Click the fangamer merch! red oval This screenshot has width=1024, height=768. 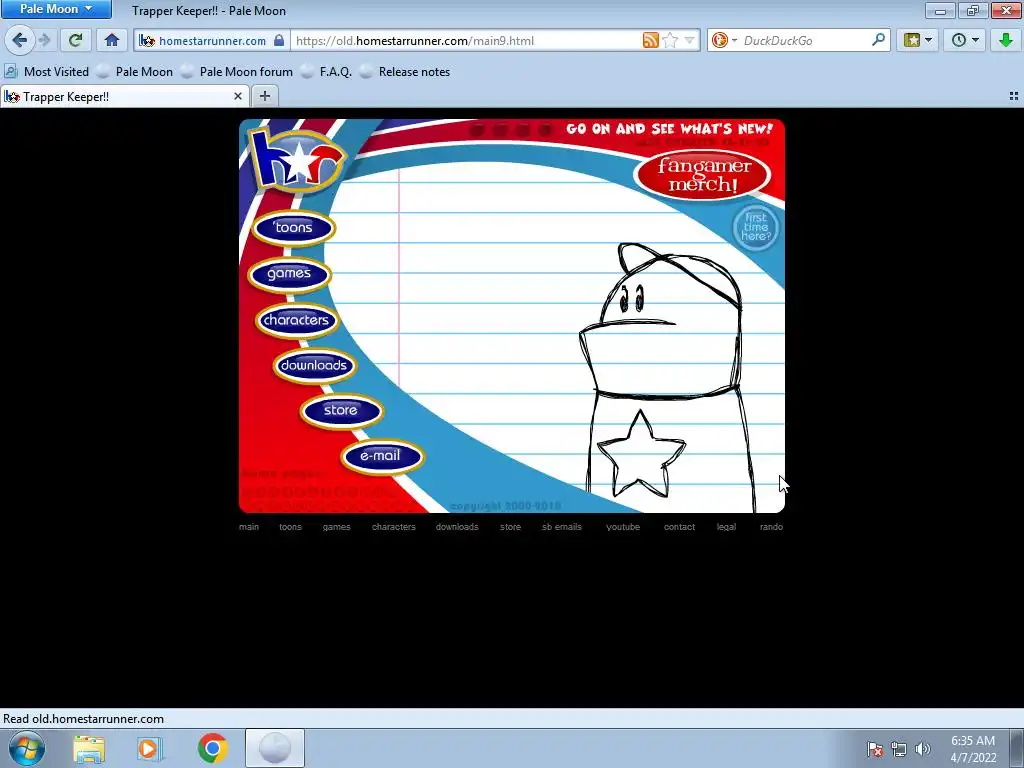click(x=702, y=175)
